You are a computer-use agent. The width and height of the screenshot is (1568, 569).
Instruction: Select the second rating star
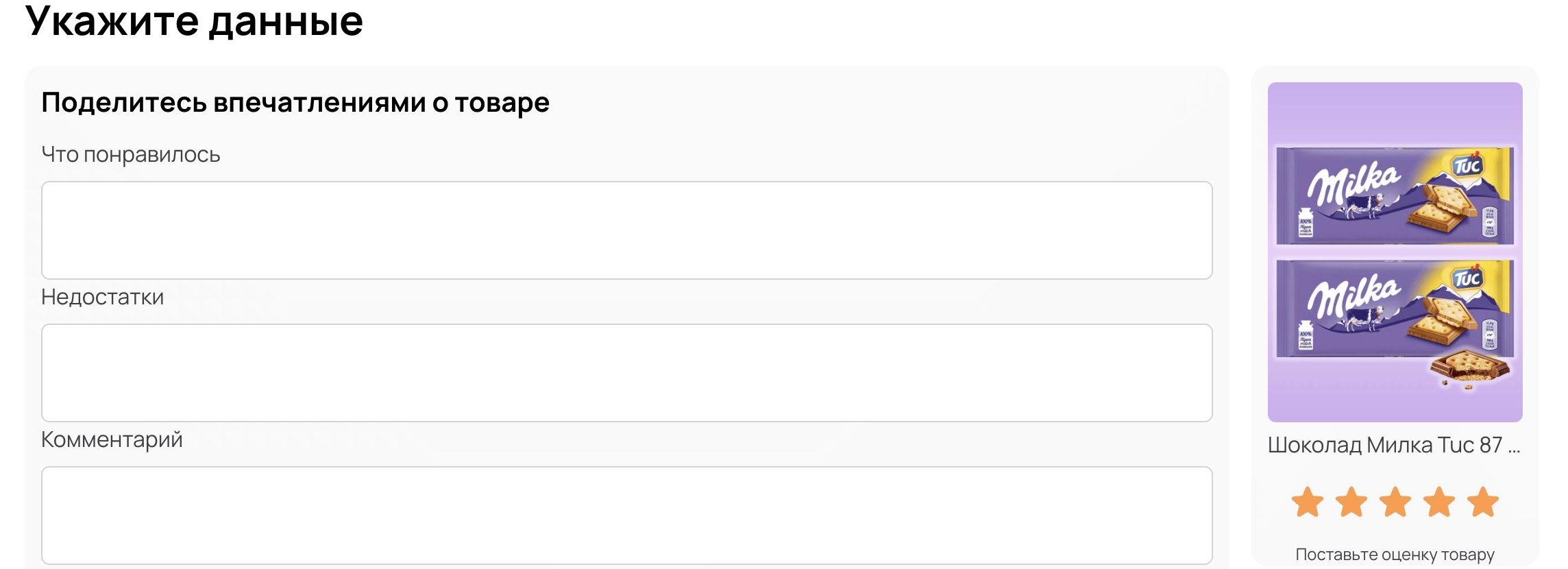coord(1351,502)
